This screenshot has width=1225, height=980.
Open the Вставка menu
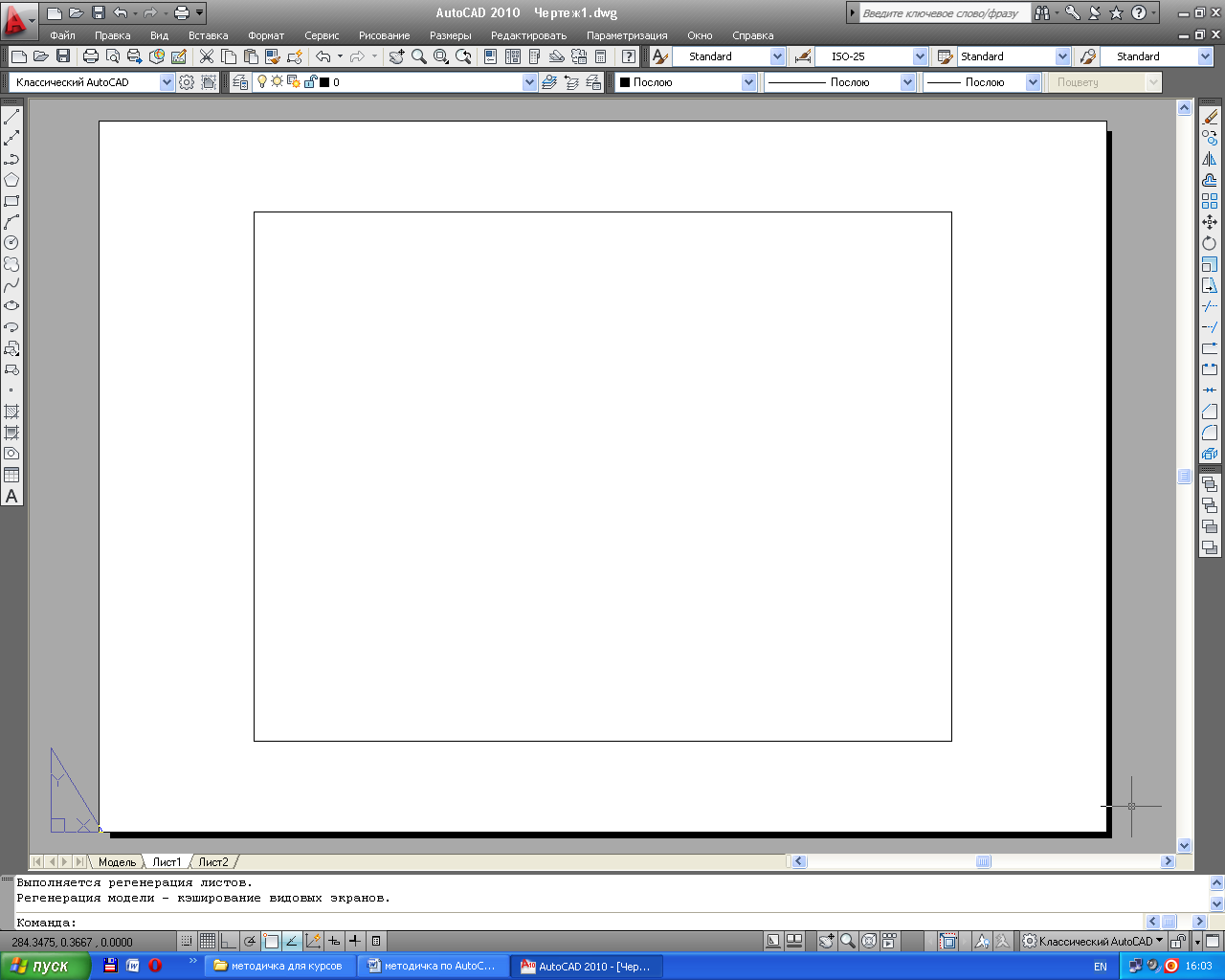click(208, 35)
